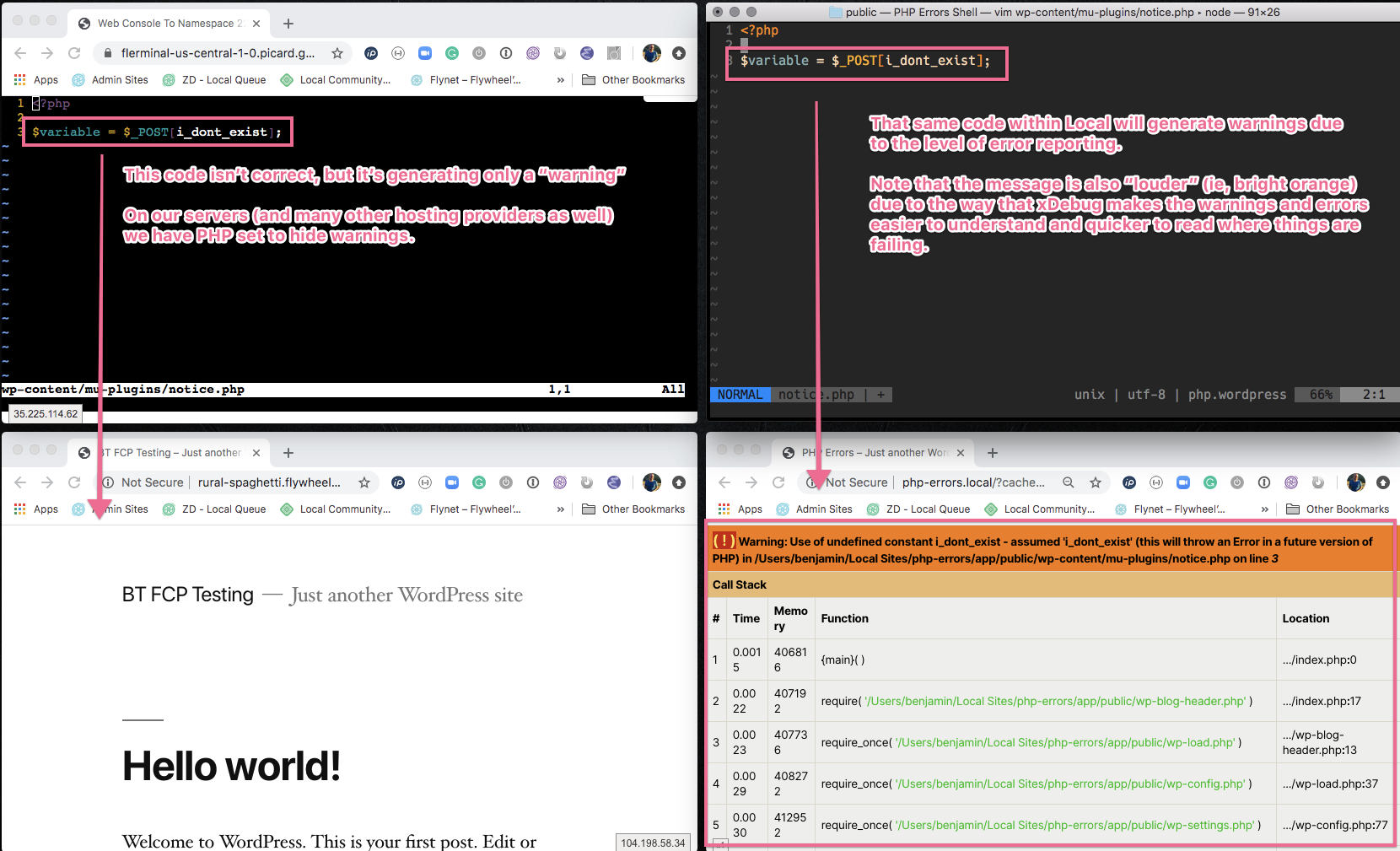Open Zoom extension in PHP Errors window
The height and width of the screenshot is (851, 1400).
coord(1183,482)
